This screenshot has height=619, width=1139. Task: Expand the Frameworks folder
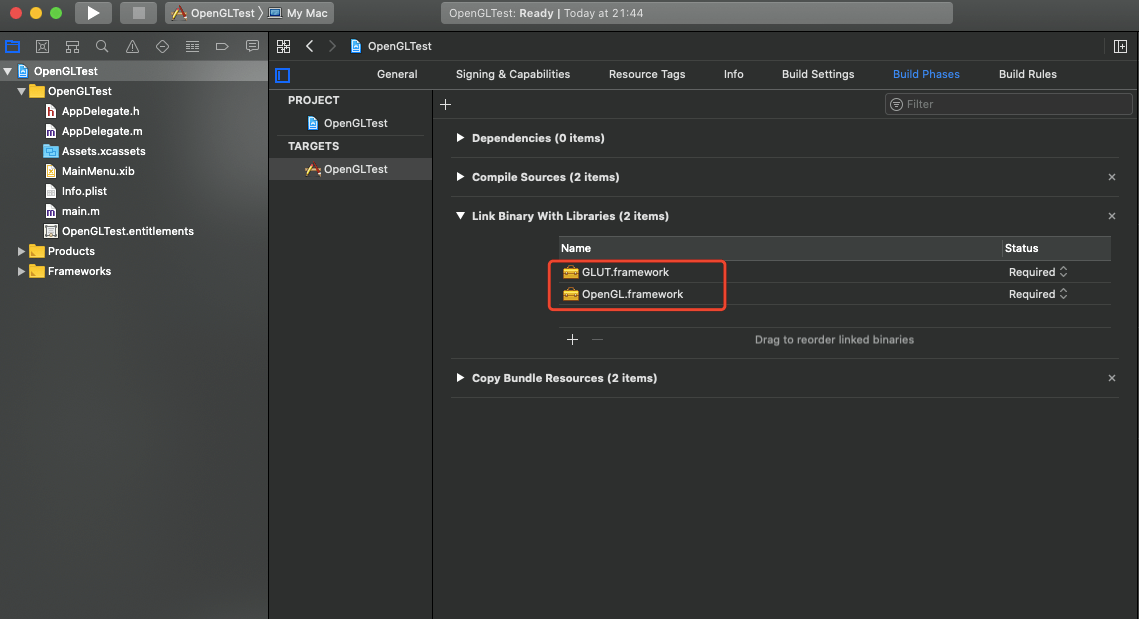21,272
